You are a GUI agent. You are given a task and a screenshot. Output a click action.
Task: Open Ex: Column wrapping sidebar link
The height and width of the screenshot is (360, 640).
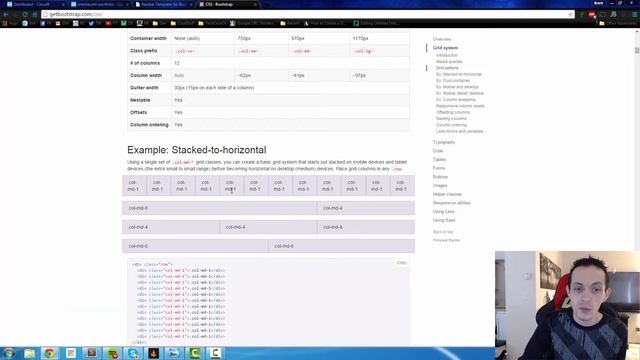(456, 100)
